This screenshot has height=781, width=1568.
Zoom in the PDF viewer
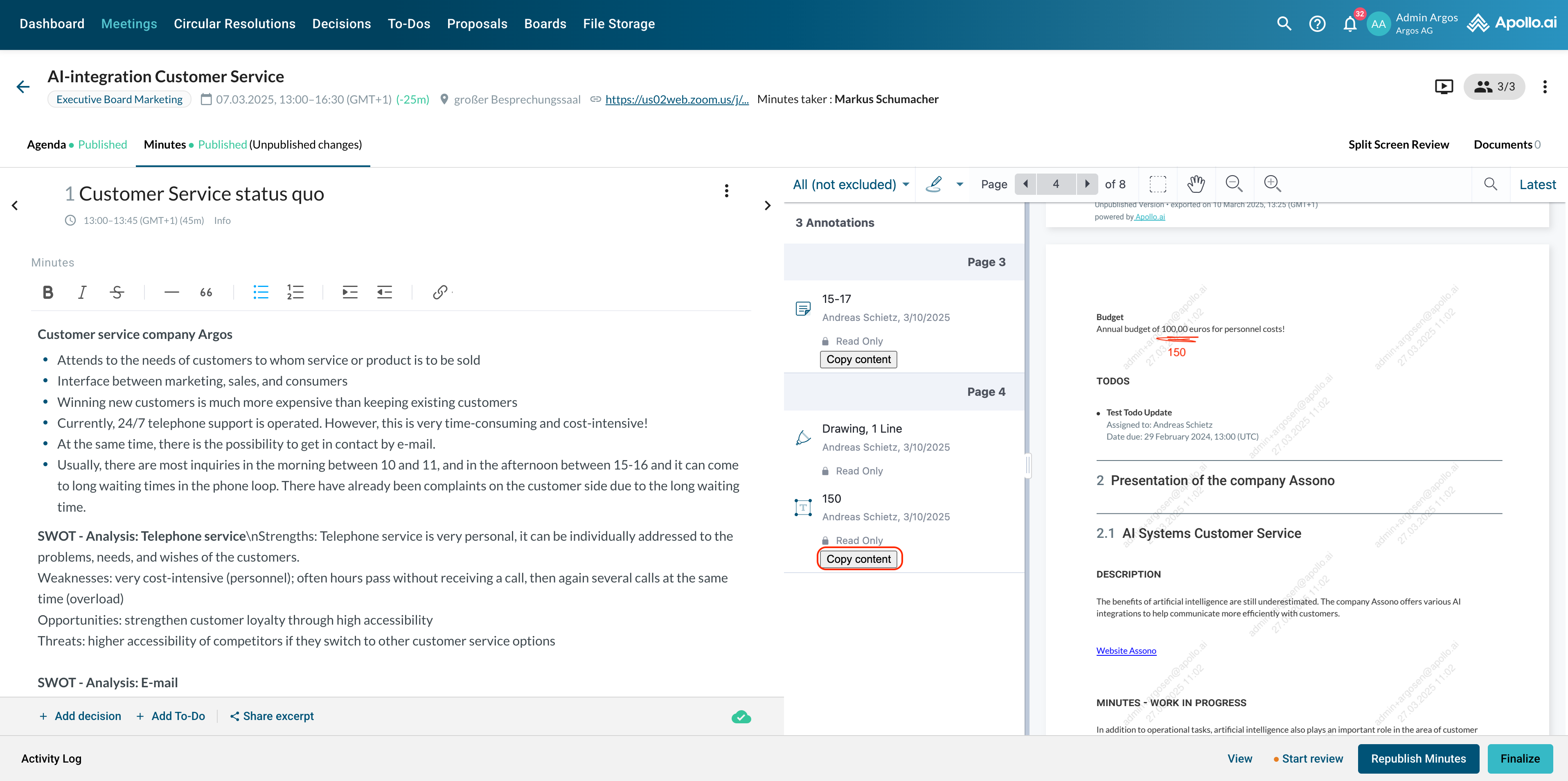click(1272, 184)
